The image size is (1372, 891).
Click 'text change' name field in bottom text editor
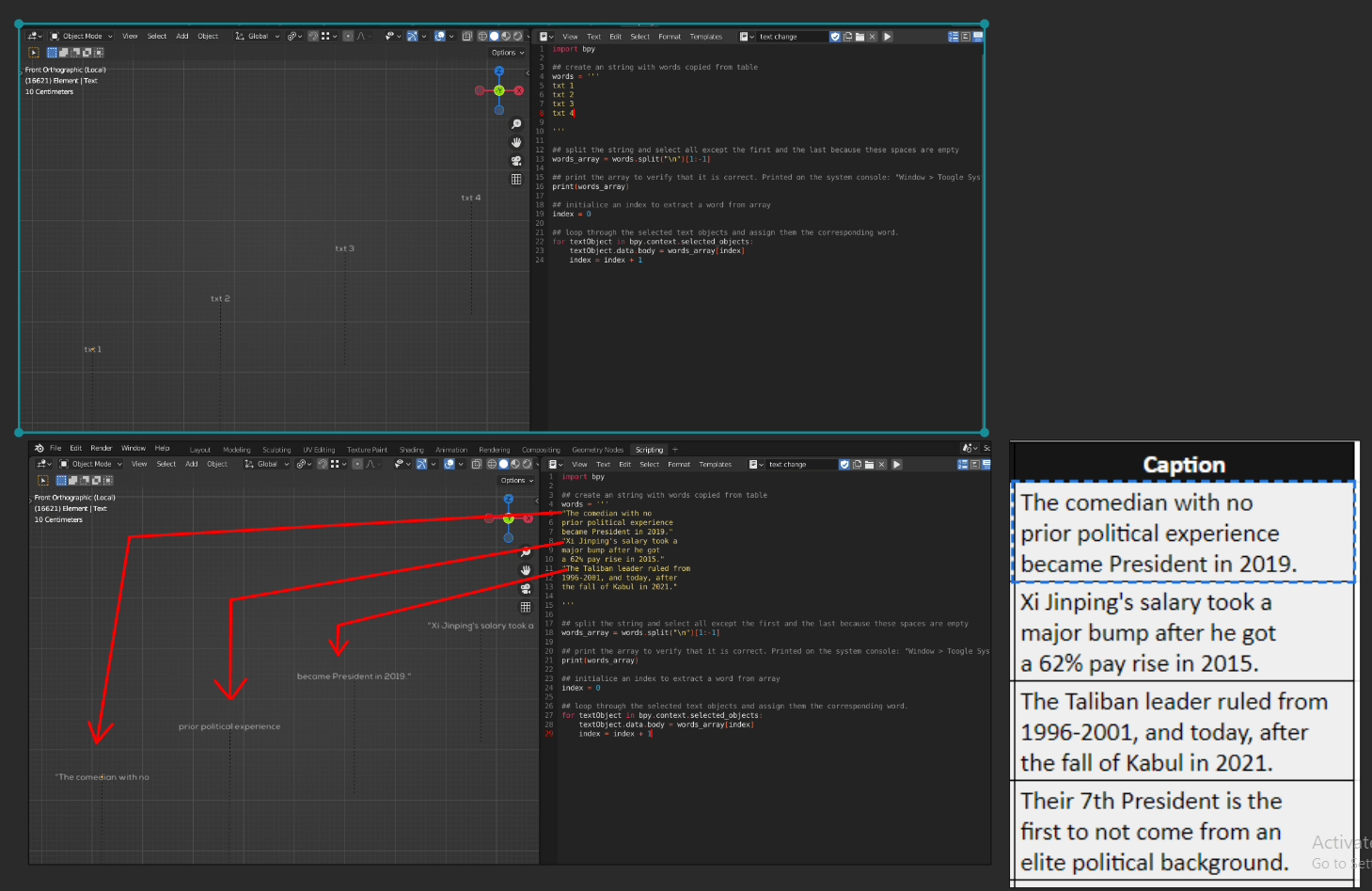tap(802, 464)
